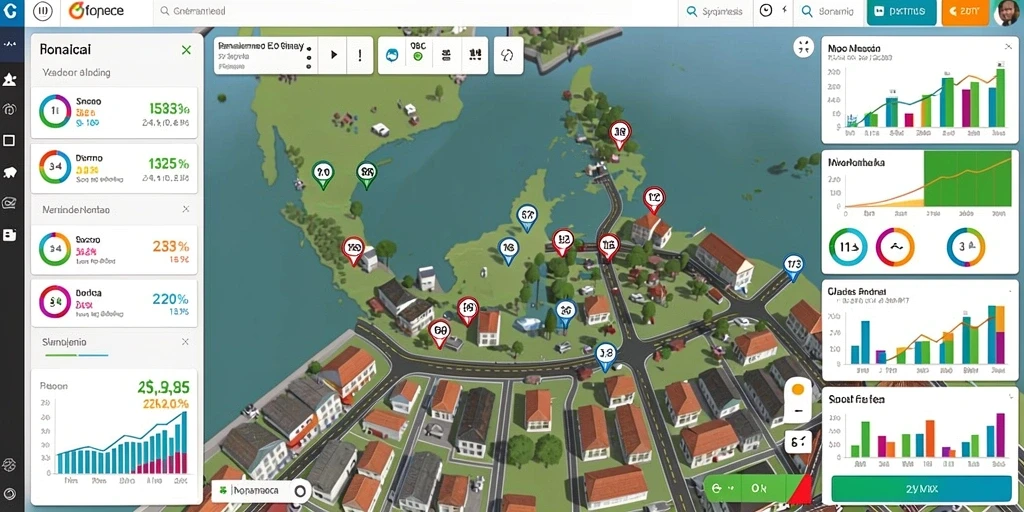This screenshot has height=512, width=1024.
Task: Click the exclamation mark alert icon
Action: coord(360,56)
